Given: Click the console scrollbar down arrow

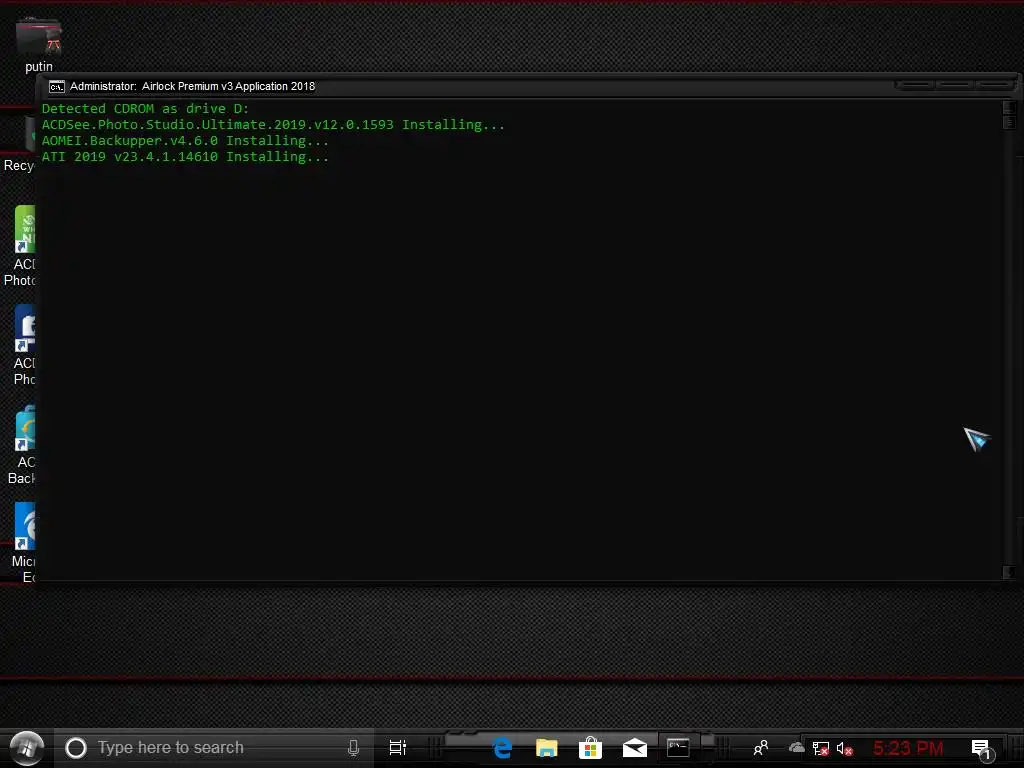Looking at the screenshot, I should pyautogui.click(x=1009, y=572).
